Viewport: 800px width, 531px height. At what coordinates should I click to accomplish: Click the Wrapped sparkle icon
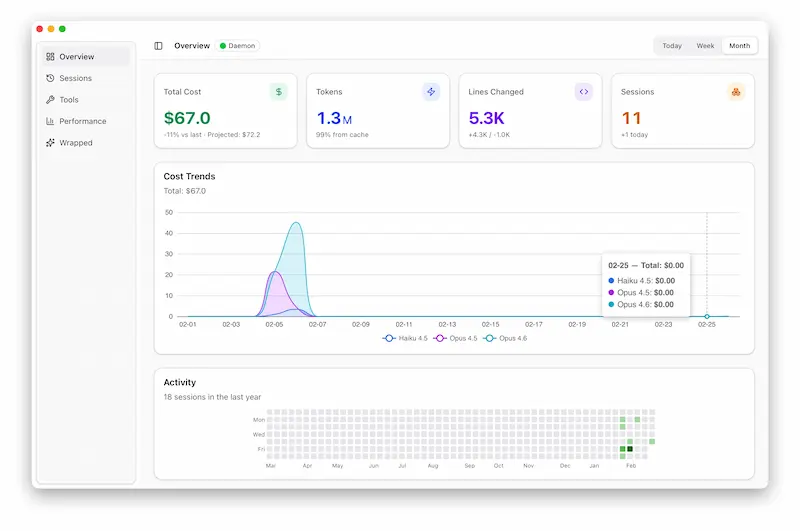tap(50, 143)
